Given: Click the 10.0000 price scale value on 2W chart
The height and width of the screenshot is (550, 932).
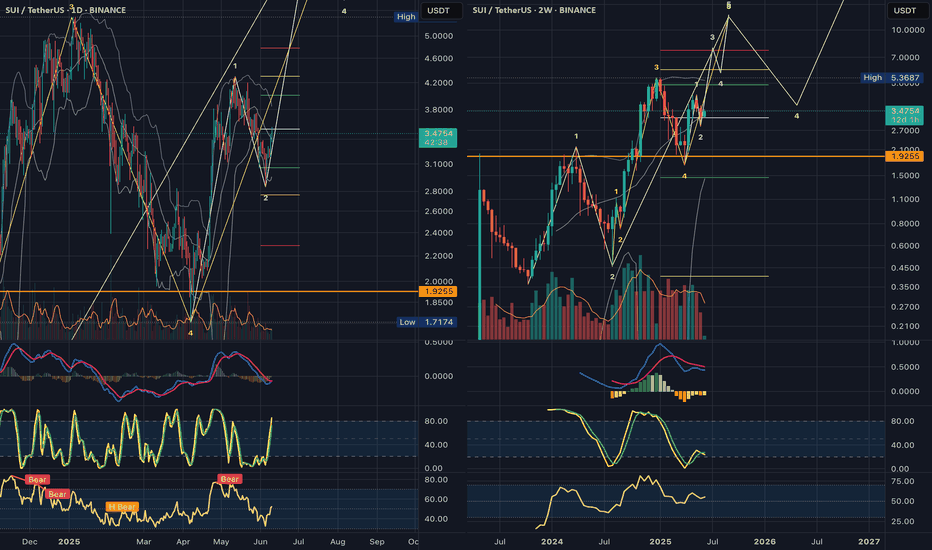Looking at the screenshot, I should pos(907,30).
